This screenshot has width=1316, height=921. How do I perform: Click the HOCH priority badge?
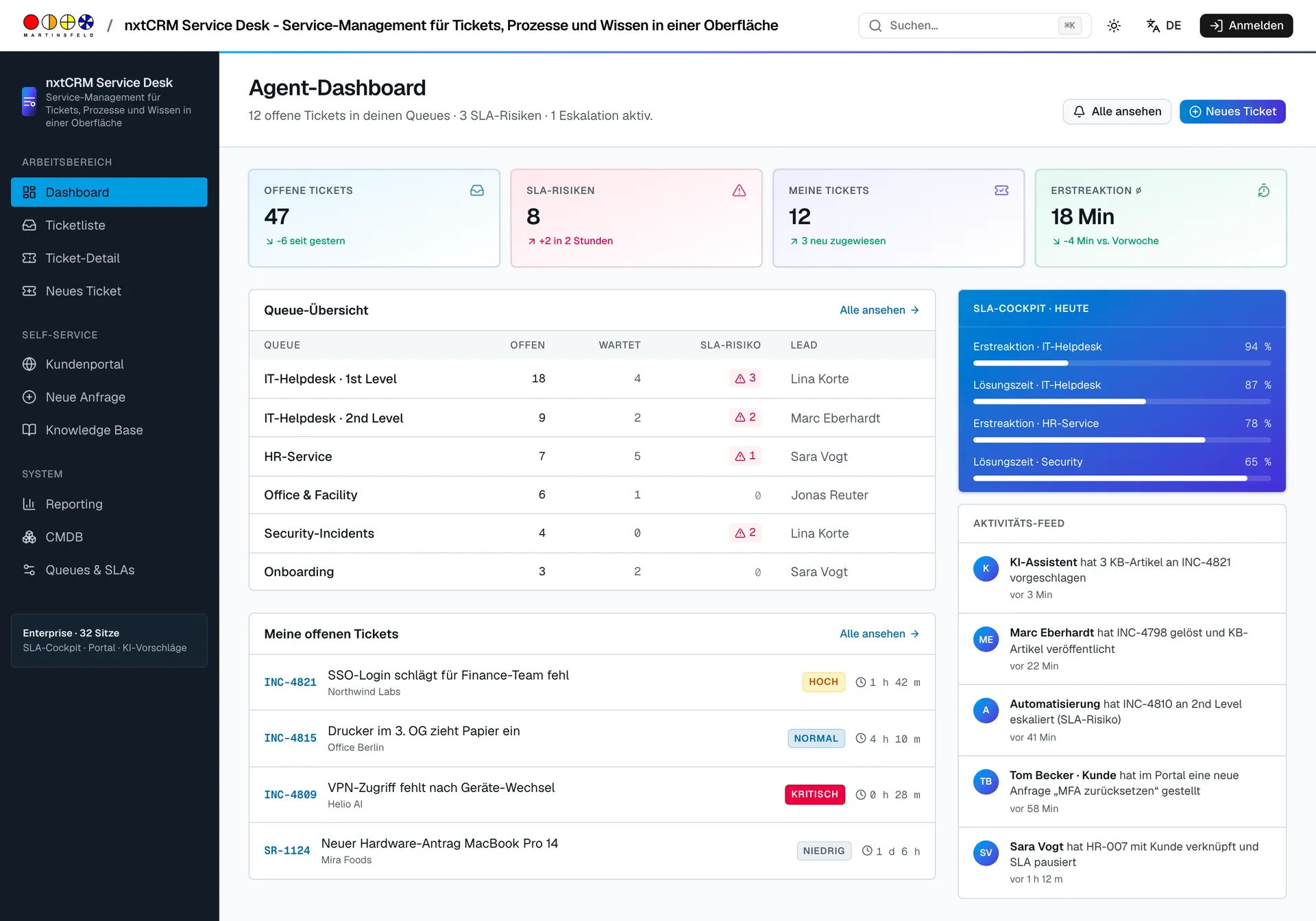[x=823, y=682]
